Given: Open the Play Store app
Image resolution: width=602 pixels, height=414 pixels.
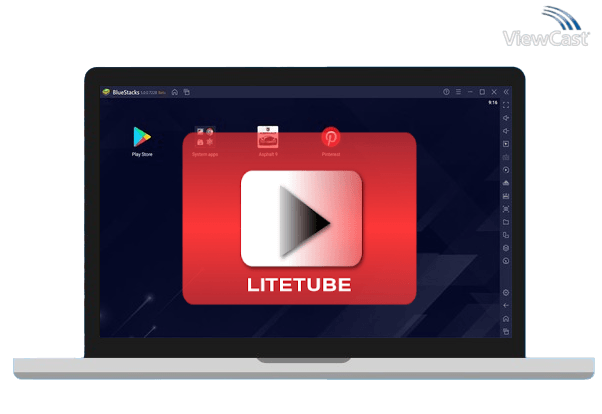Looking at the screenshot, I should 142,141.
